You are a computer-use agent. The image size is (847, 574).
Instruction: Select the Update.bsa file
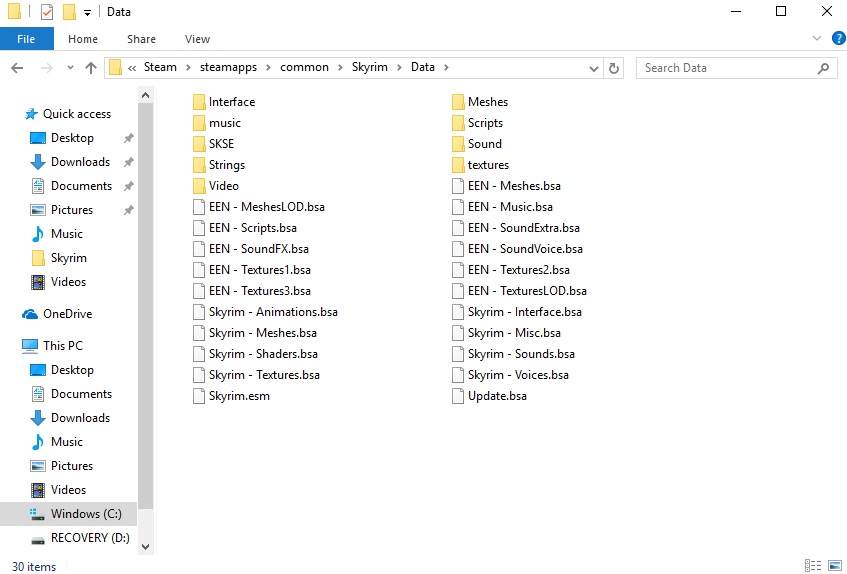(x=496, y=396)
